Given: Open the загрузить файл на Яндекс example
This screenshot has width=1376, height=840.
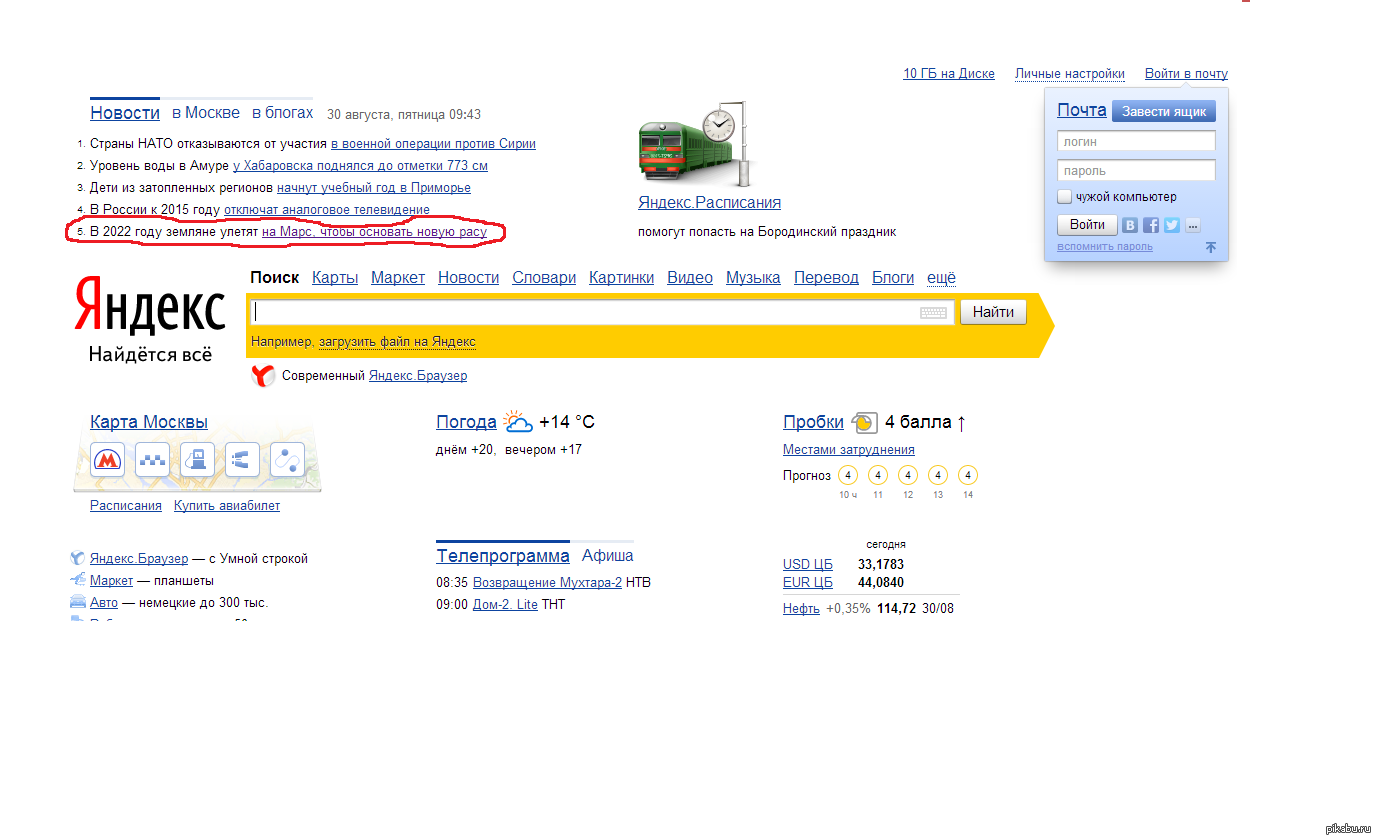Looking at the screenshot, I should coord(397,342).
